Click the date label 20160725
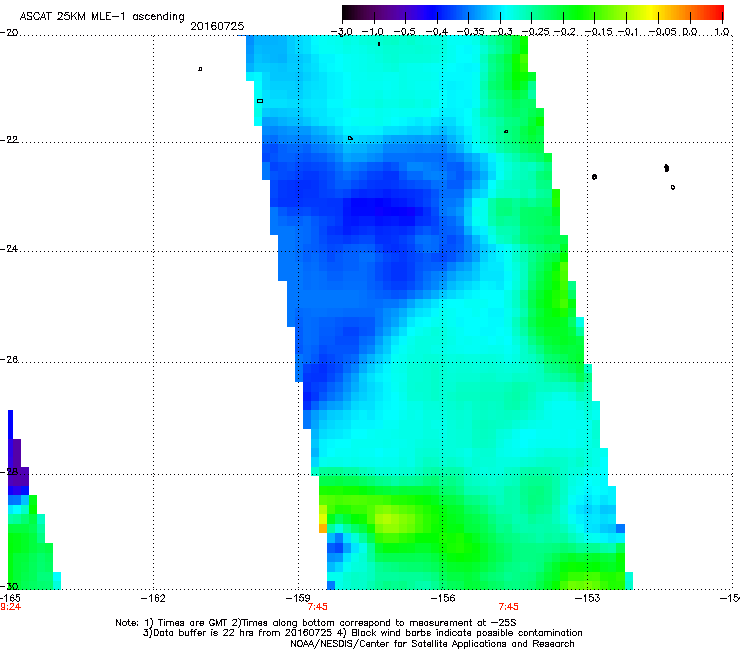This screenshot has width=740, height=650. [217, 26]
